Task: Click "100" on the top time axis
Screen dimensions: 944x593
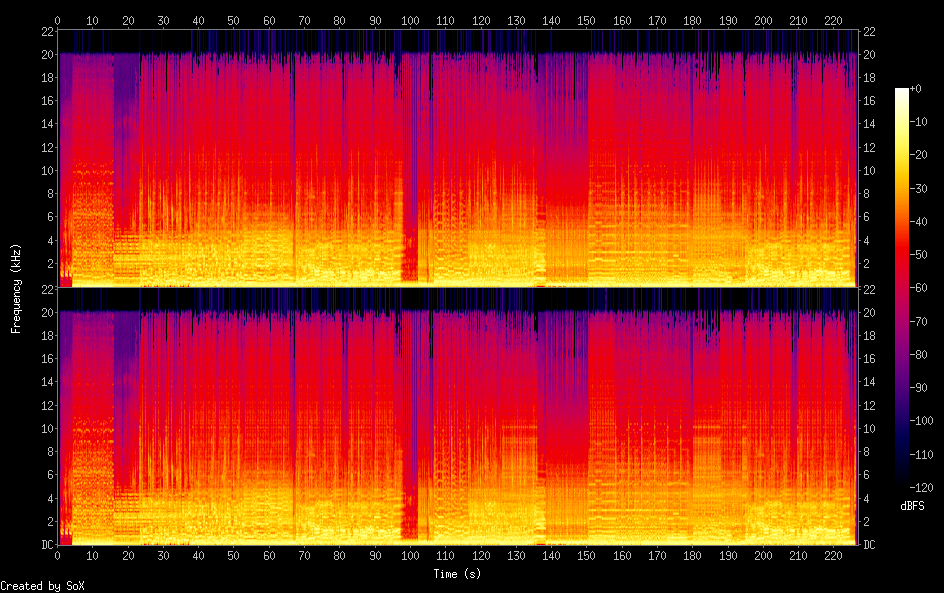Action: pos(410,20)
